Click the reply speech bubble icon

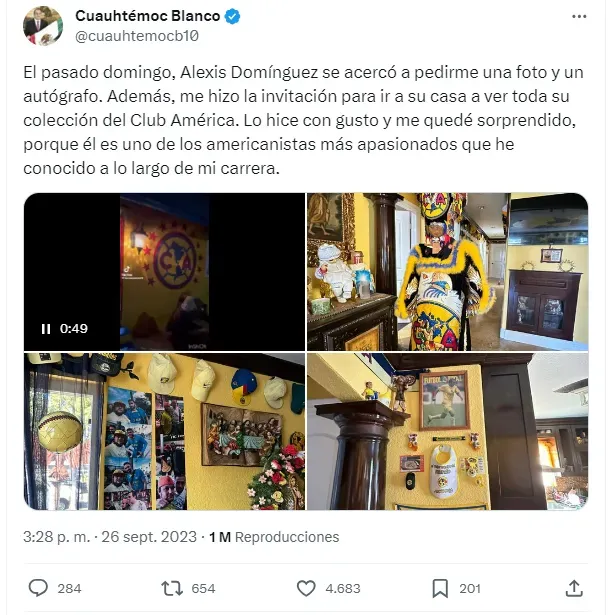tap(38, 588)
